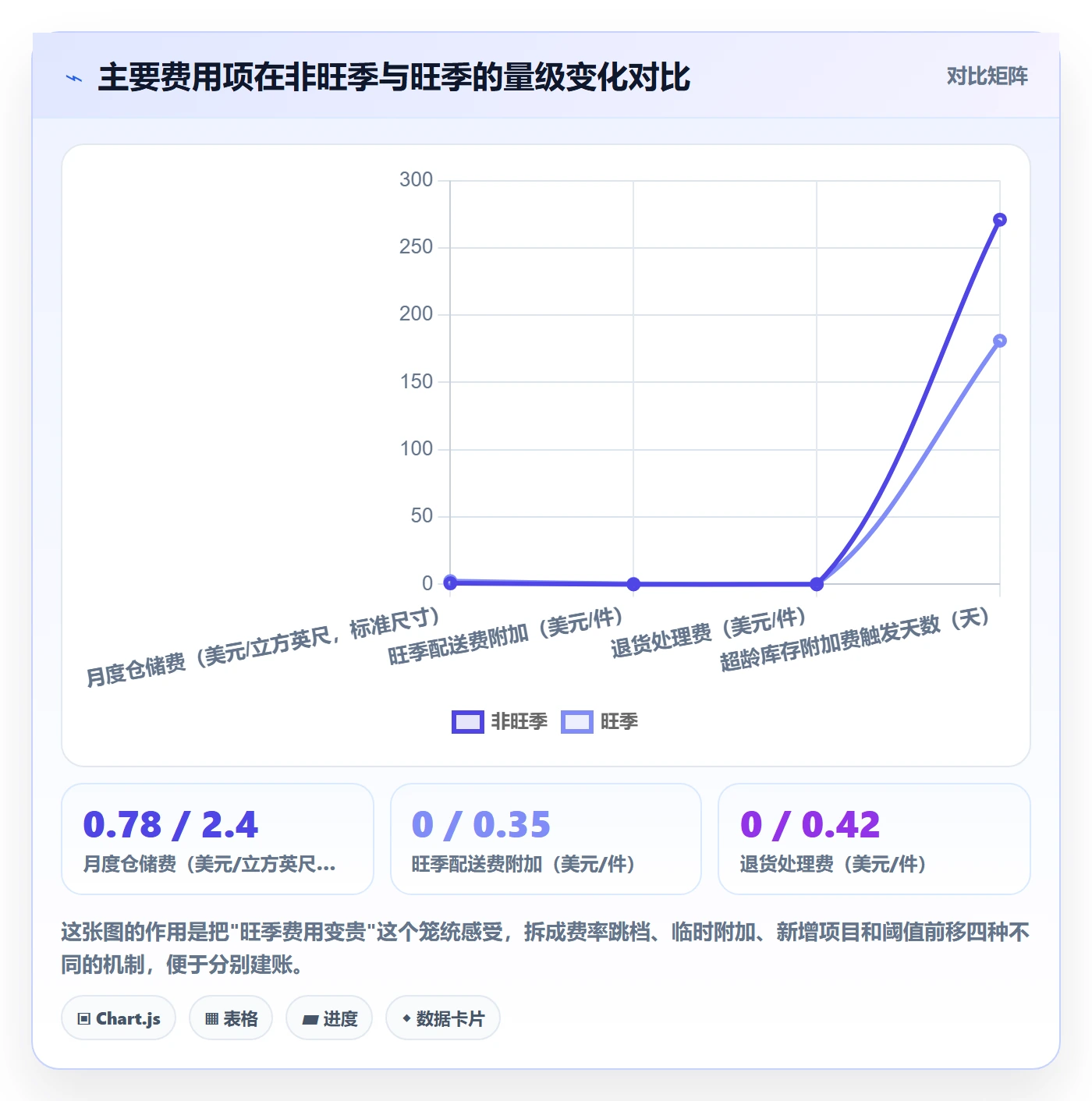Toggle the 非旺季 legend series
This screenshot has width=1092, height=1101.
[500, 721]
